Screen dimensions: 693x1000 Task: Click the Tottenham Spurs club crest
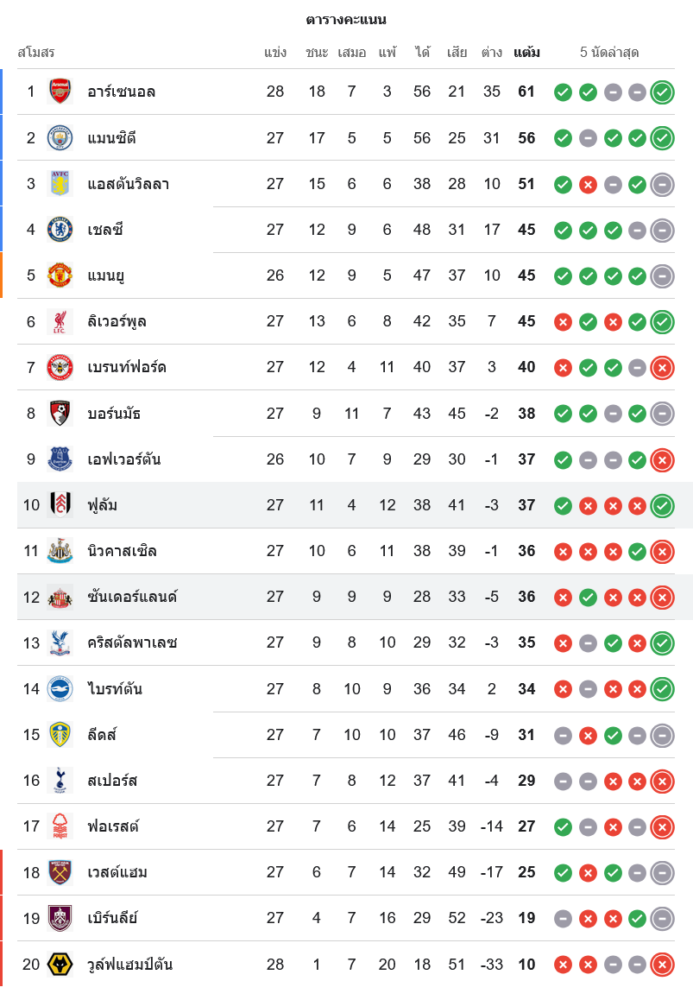(x=60, y=780)
